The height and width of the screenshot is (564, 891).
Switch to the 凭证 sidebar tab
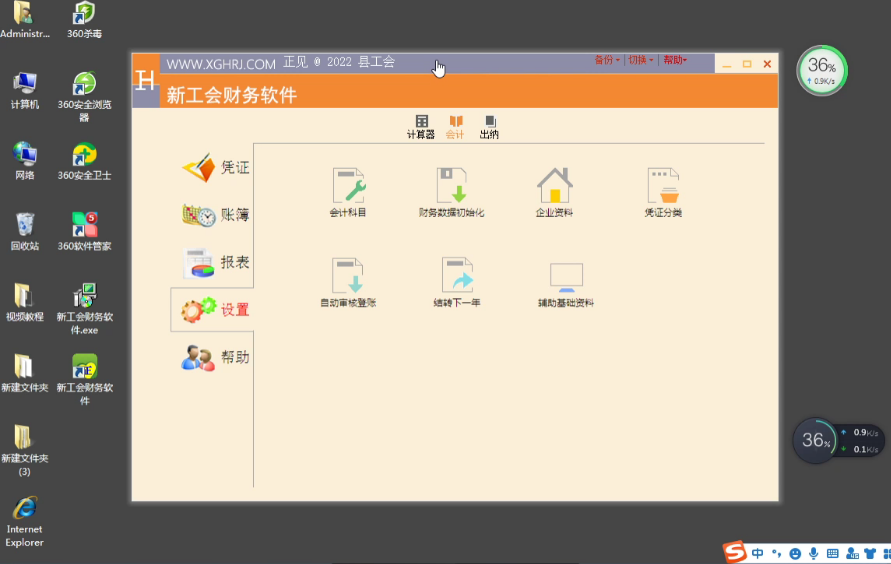215,168
